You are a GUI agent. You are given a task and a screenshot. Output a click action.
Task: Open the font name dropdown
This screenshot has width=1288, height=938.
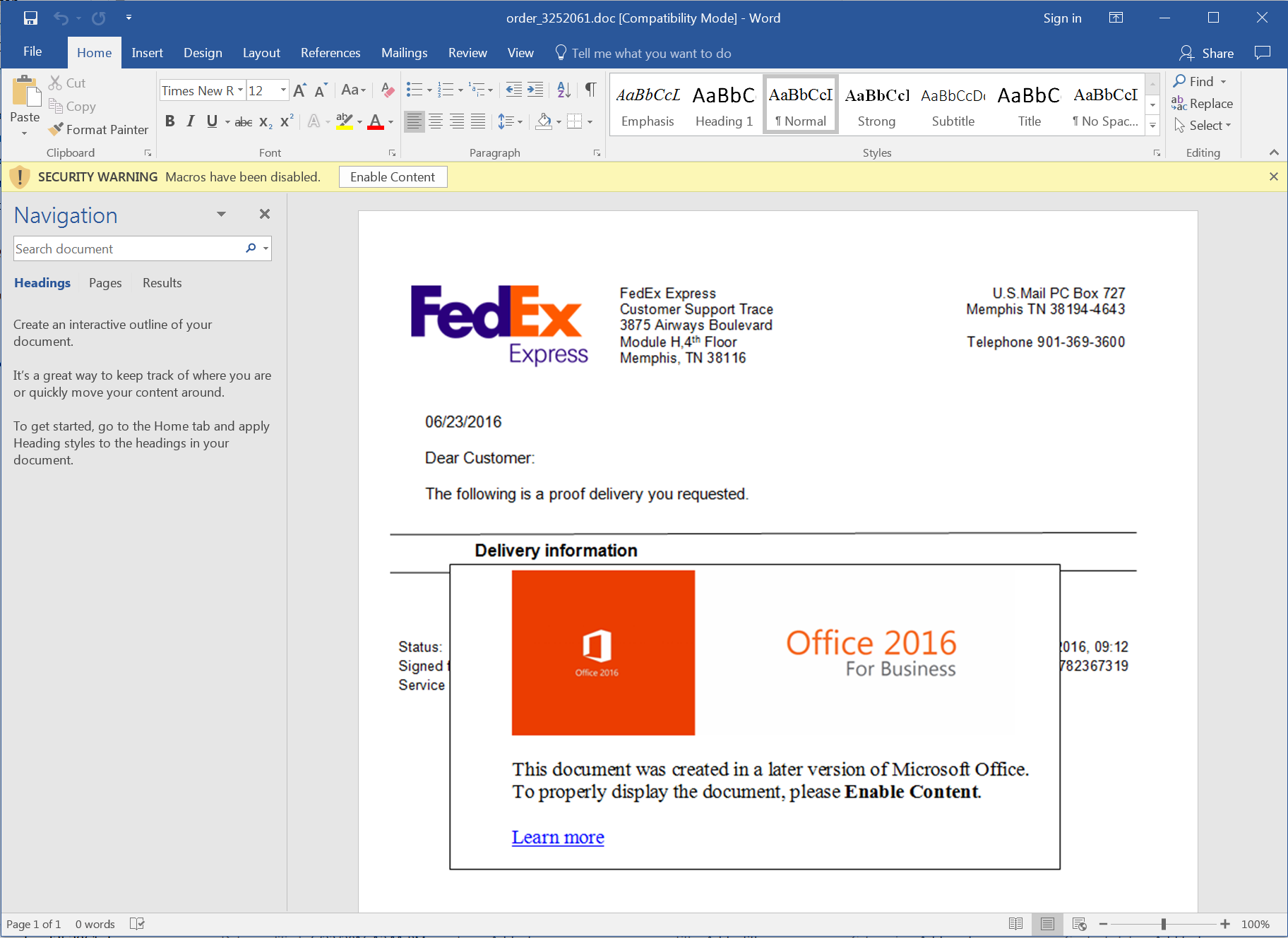(x=240, y=90)
